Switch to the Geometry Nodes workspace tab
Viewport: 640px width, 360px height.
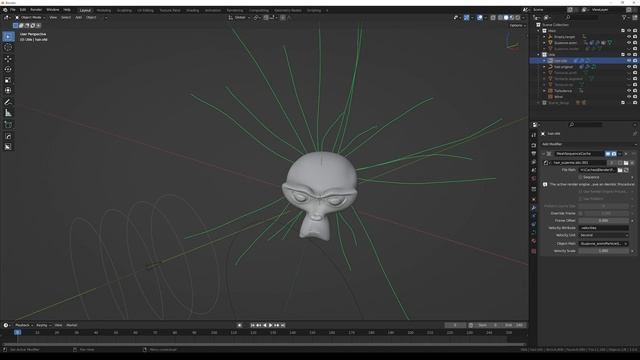288,10
